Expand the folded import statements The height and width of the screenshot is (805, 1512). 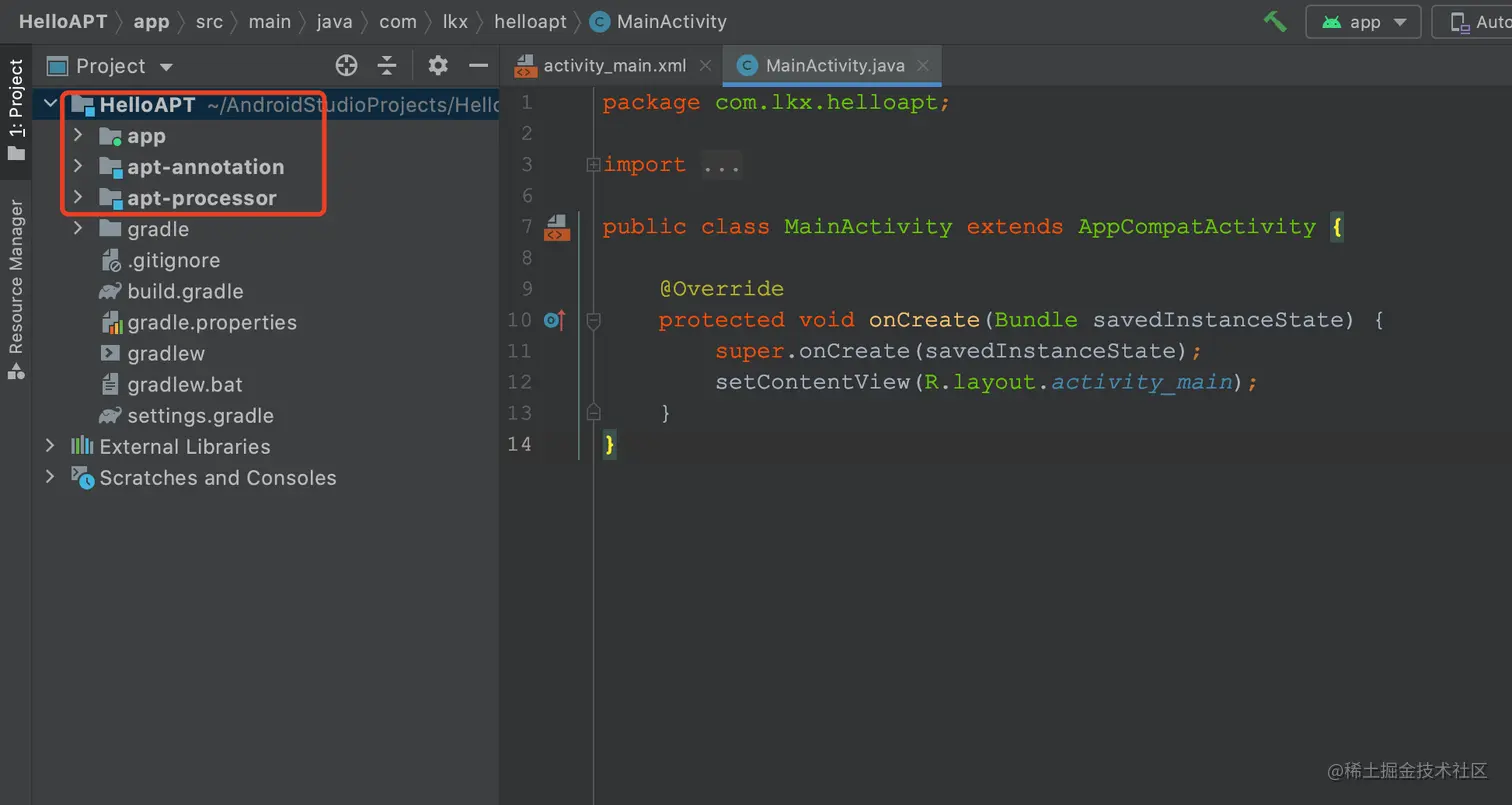click(593, 165)
